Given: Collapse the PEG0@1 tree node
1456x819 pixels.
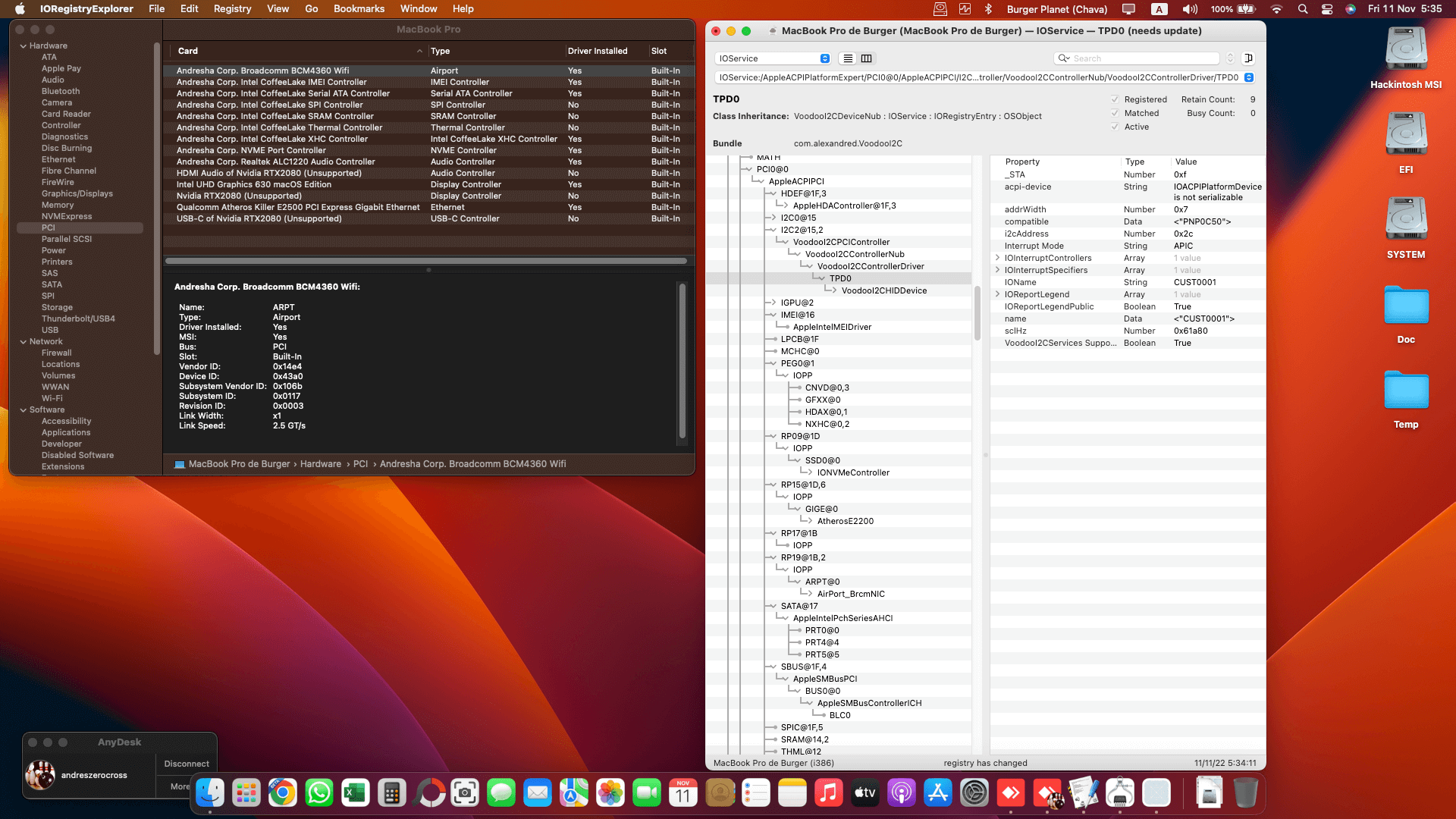Looking at the screenshot, I should pos(773,363).
